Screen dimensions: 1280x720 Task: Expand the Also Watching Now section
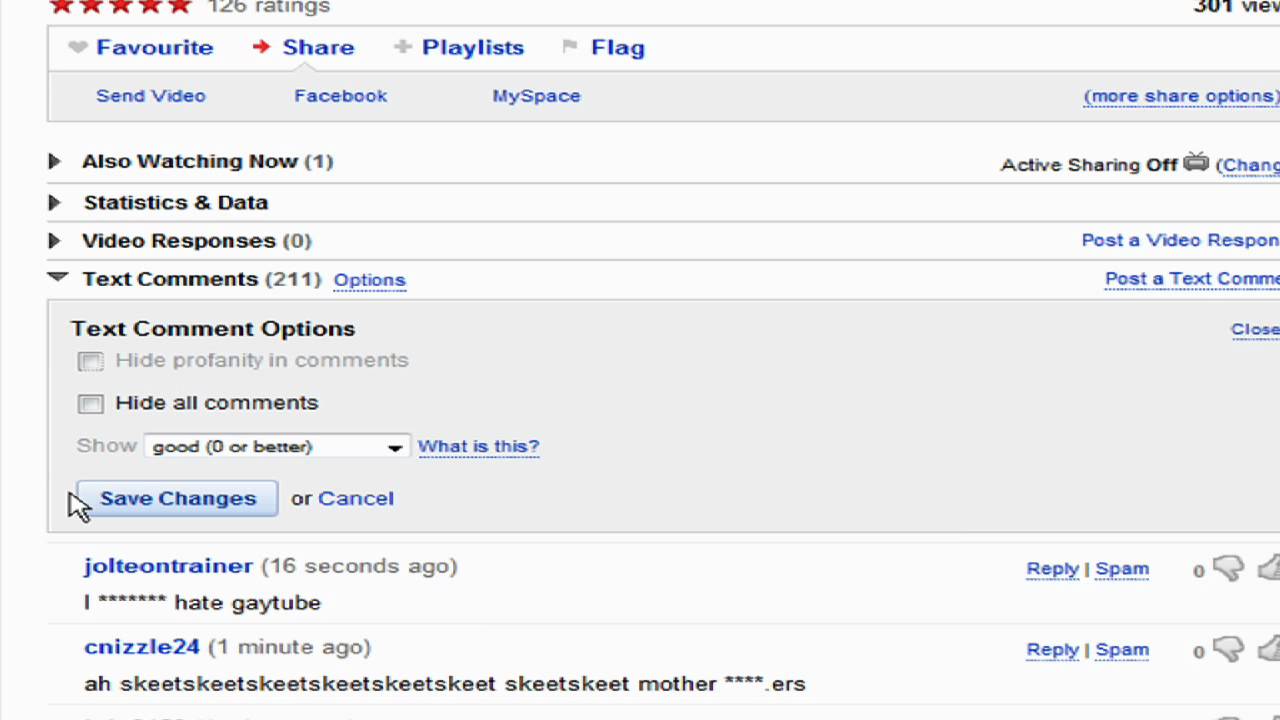(55, 161)
